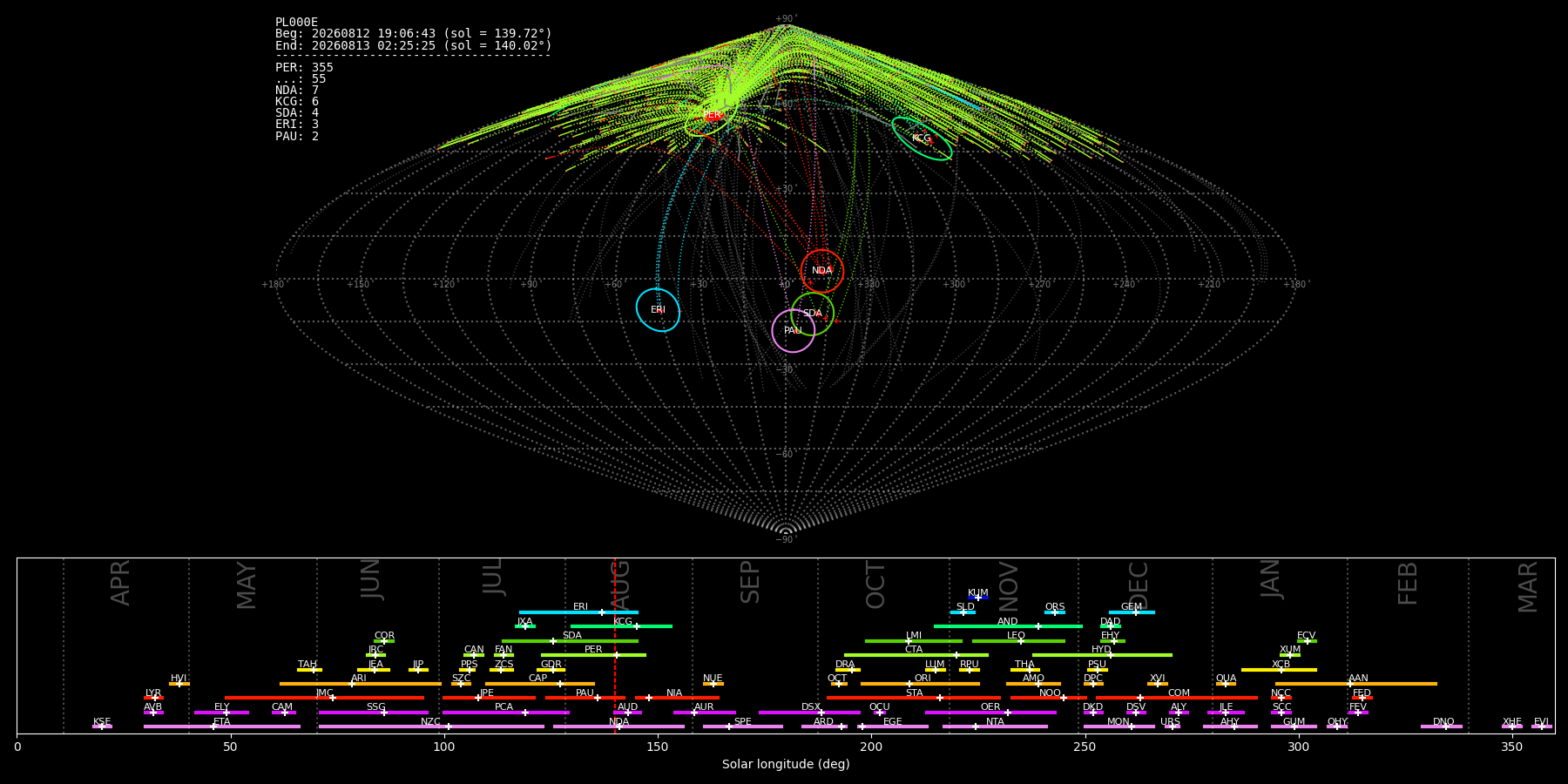
Task: Click the PER: 355 count in legend
Action: 304,67
